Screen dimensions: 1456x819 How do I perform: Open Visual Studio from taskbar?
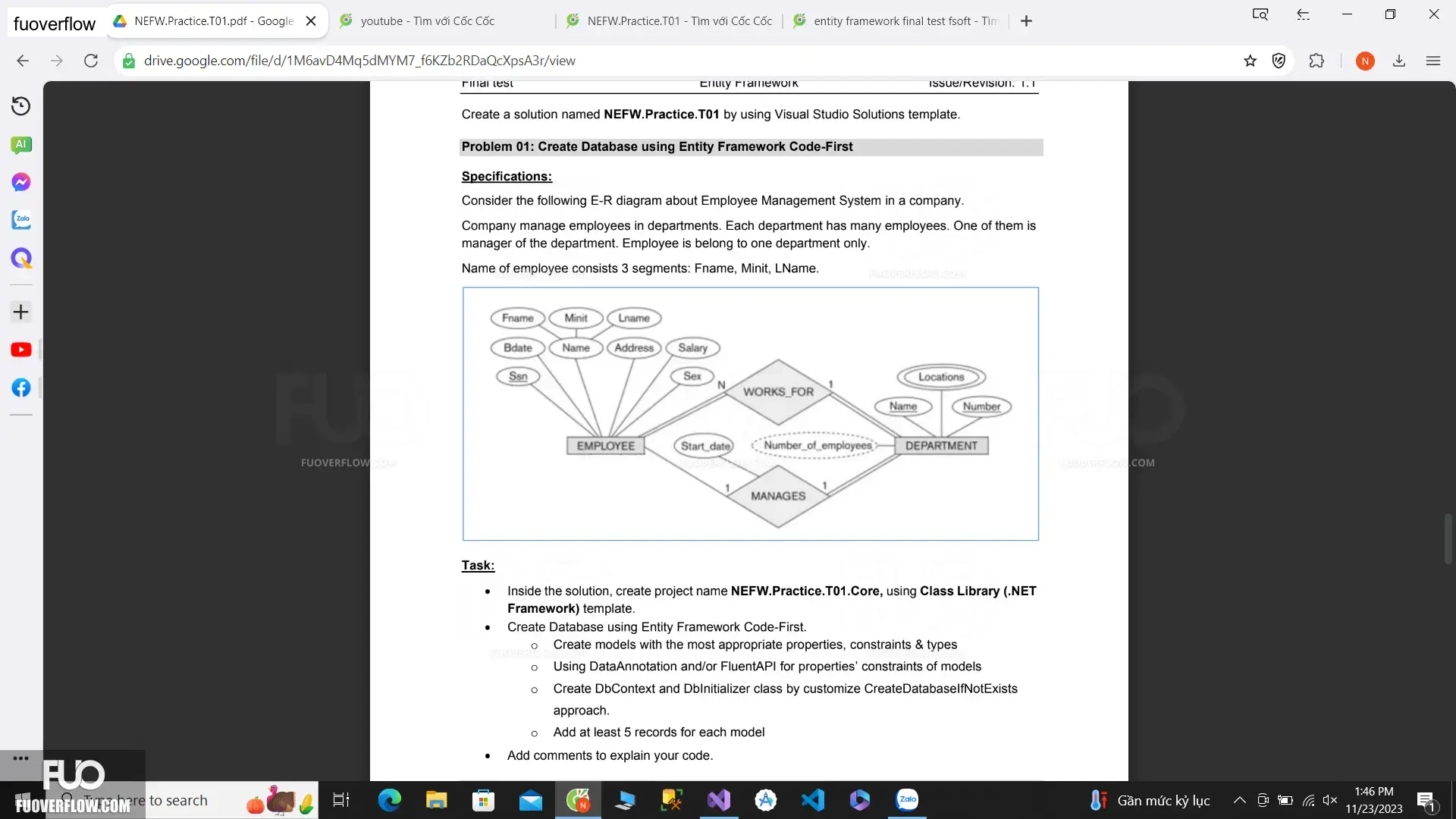[x=719, y=800]
